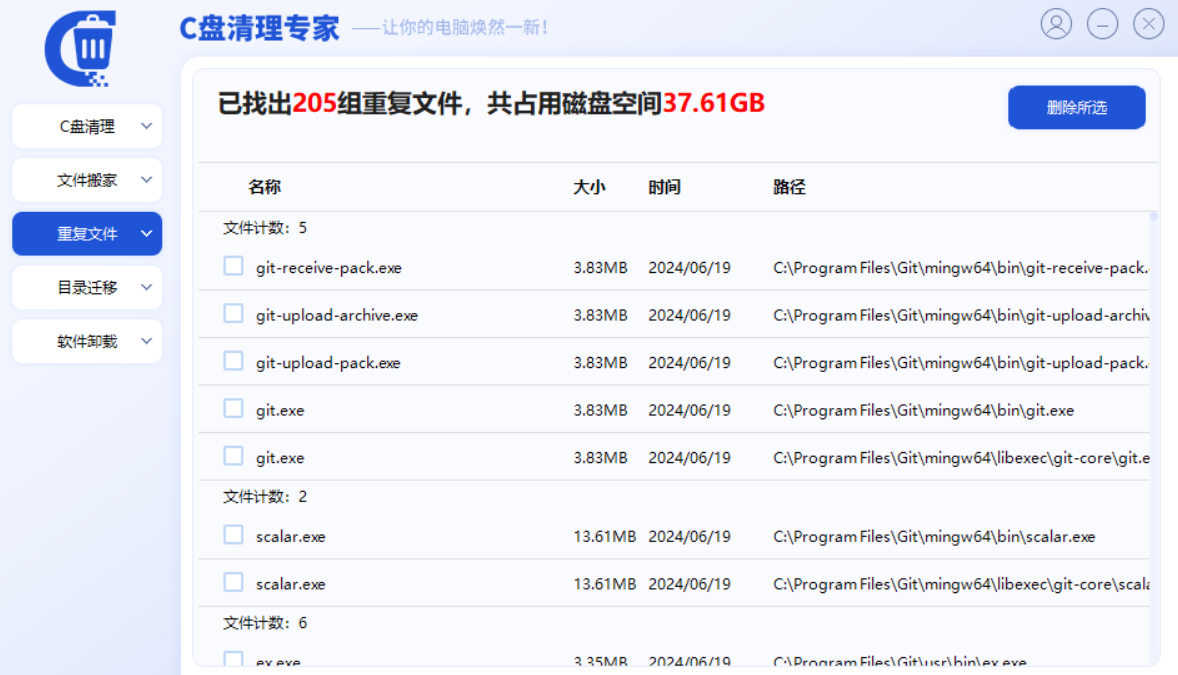The image size is (1178, 675).
Task: Check scalar.exe in the libexec\git-core folder
Action: (233, 582)
